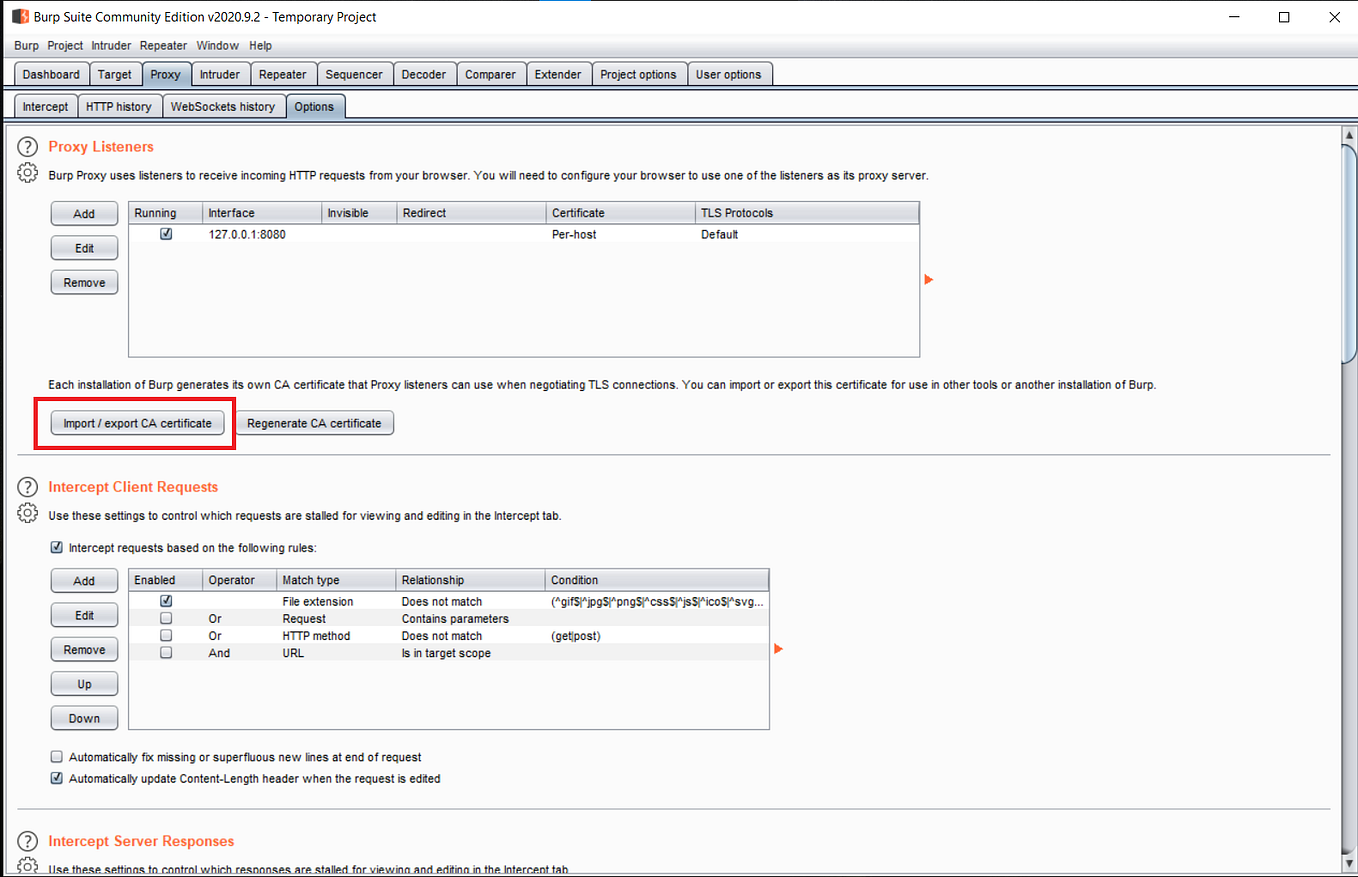Switch to the Intruder tab
The height and width of the screenshot is (877, 1358).
220,75
